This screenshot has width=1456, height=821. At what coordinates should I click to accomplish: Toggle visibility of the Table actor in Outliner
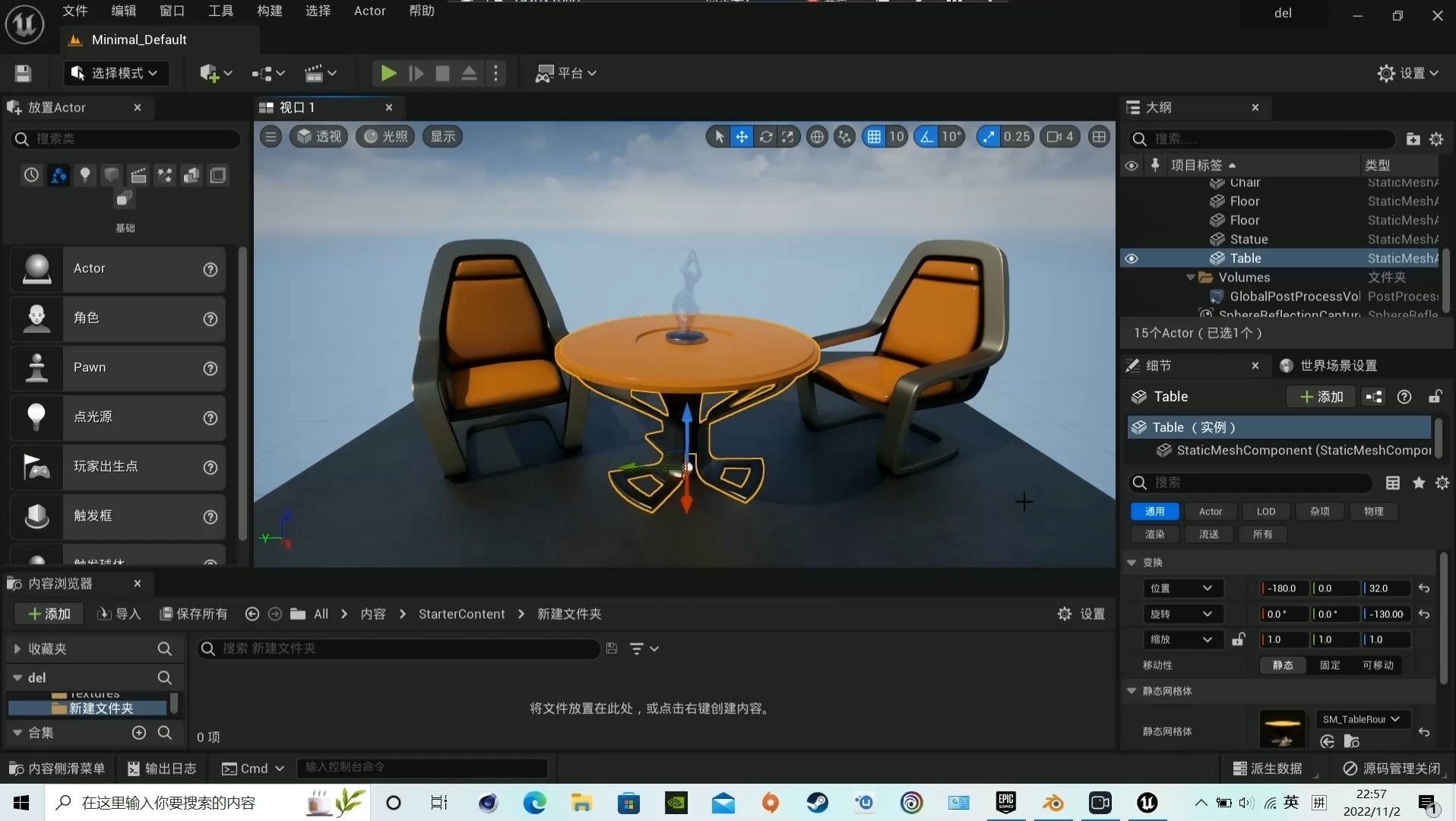[1132, 258]
